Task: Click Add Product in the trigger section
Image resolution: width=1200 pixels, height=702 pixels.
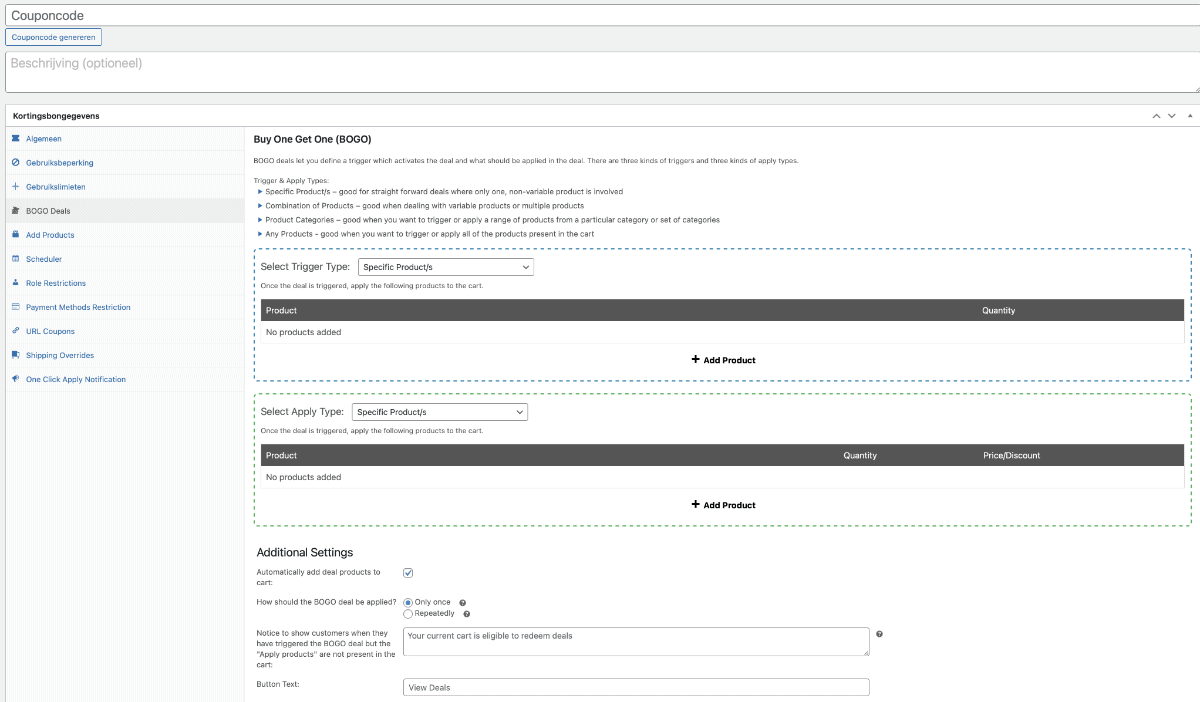Action: point(723,360)
